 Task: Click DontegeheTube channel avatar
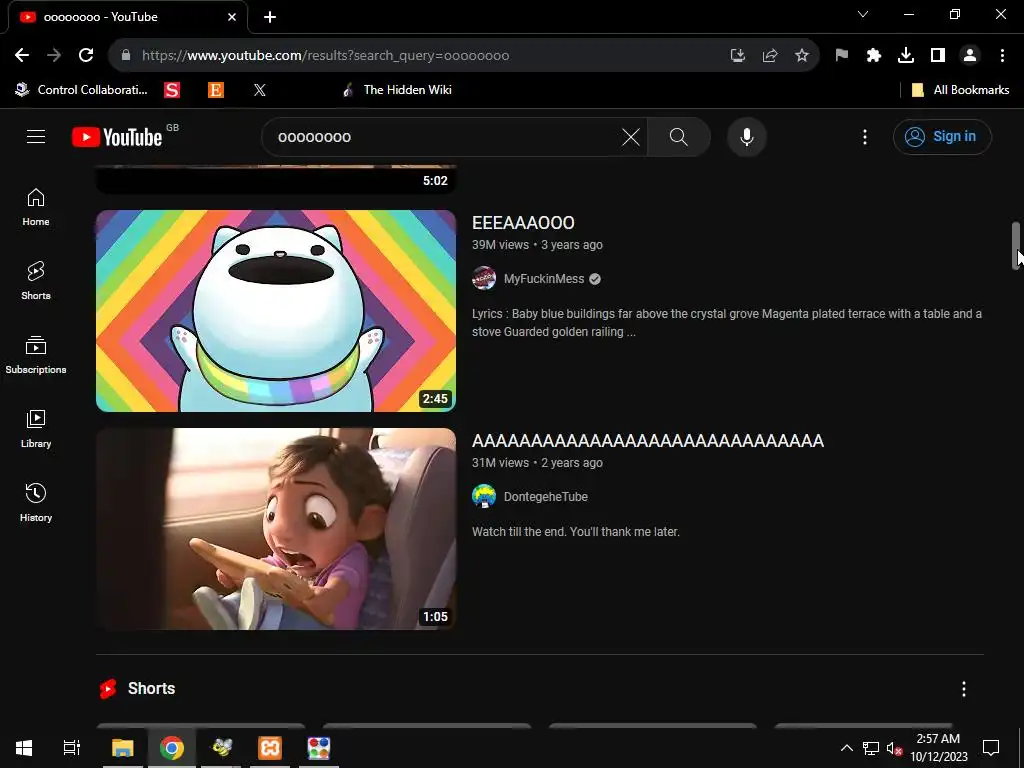(x=484, y=496)
